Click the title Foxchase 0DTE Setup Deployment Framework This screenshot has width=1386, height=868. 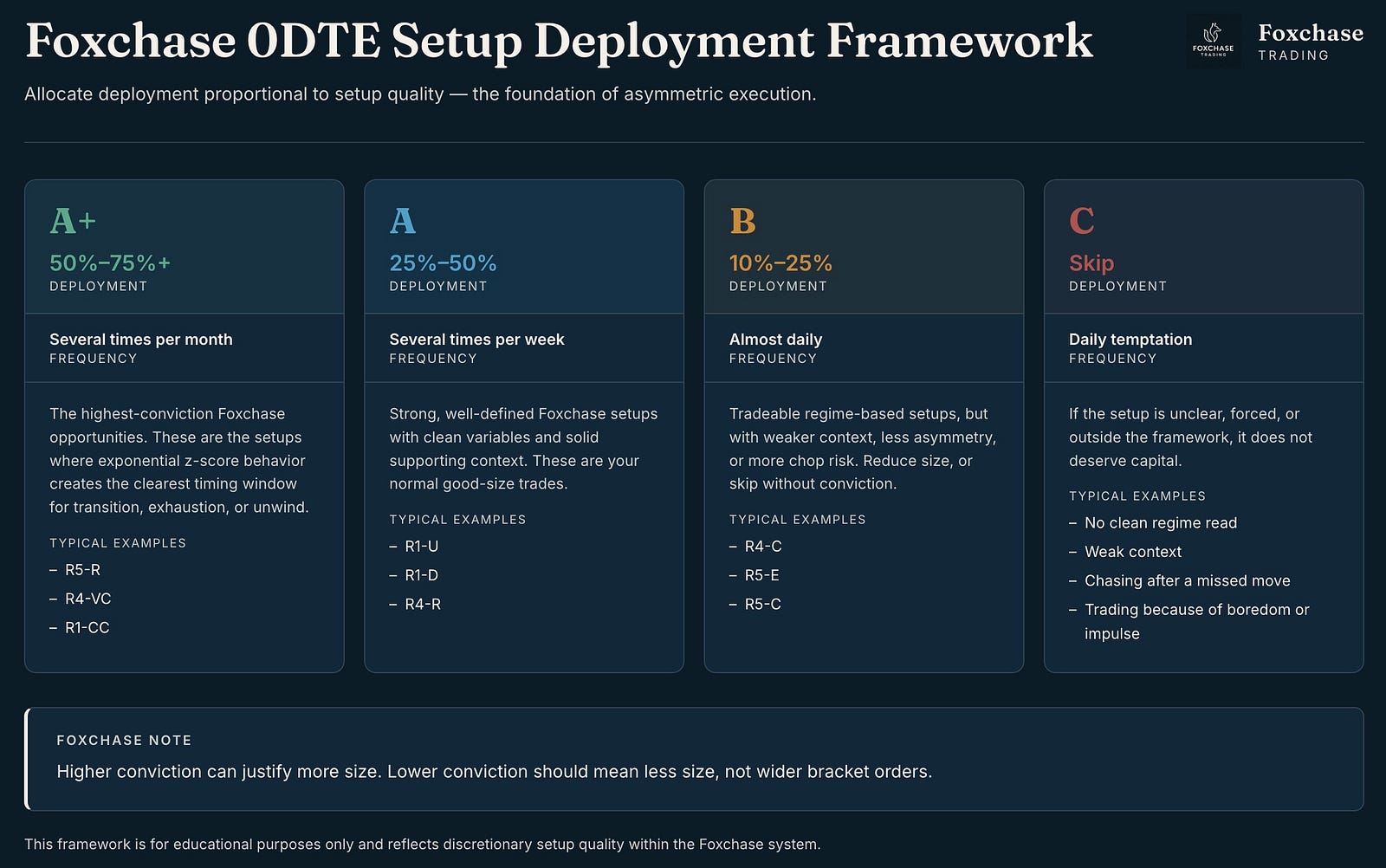click(x=560, y=41)
